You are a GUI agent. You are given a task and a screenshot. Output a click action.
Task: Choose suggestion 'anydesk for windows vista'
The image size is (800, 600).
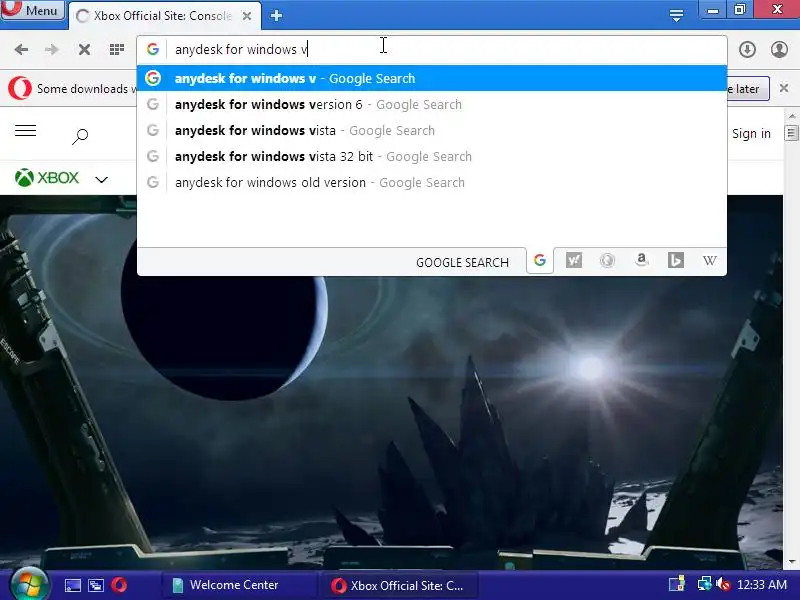point(432,130)
